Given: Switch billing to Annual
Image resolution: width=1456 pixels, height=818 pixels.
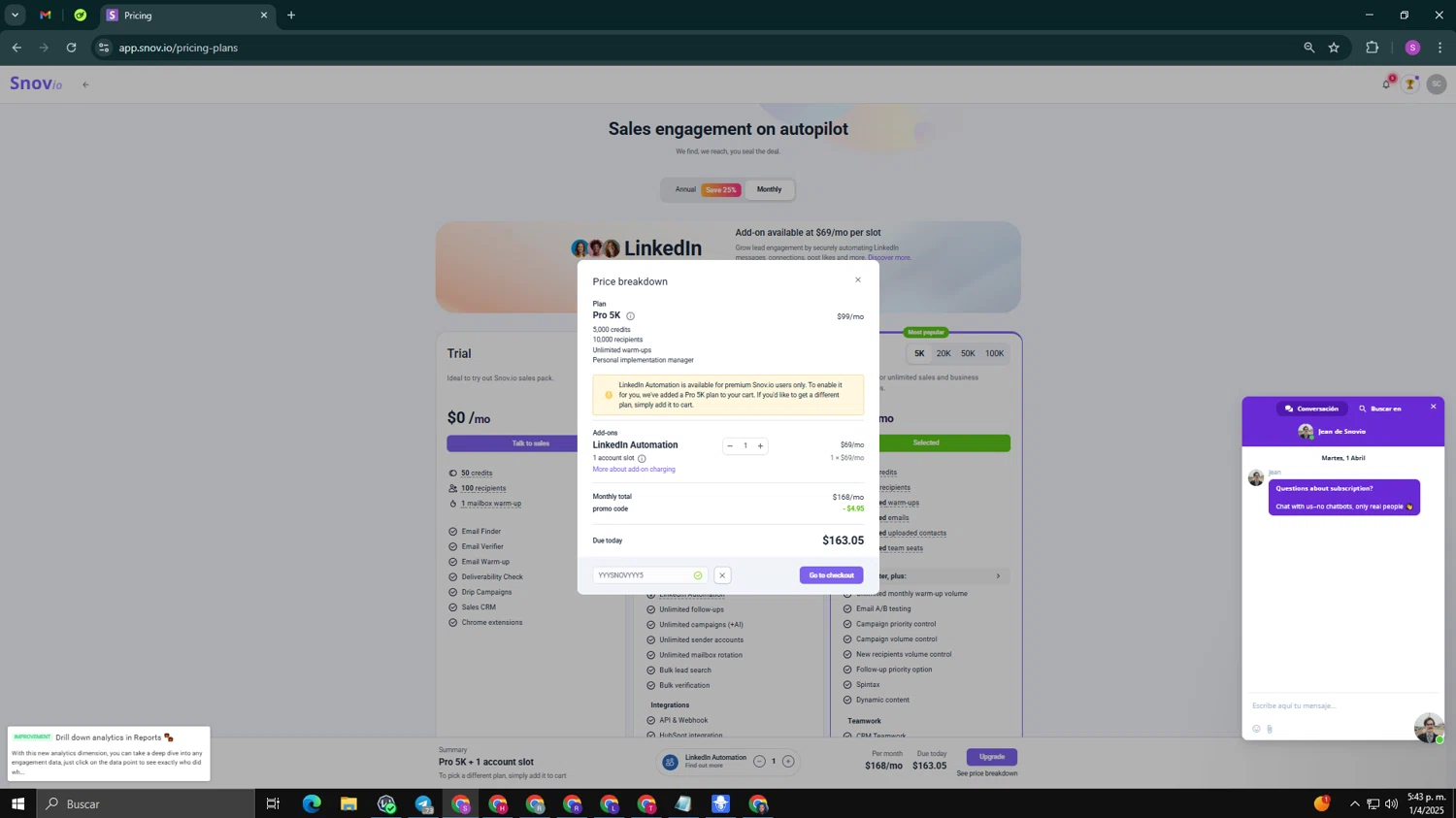Looking at the screenshot, I should (685, 190).
